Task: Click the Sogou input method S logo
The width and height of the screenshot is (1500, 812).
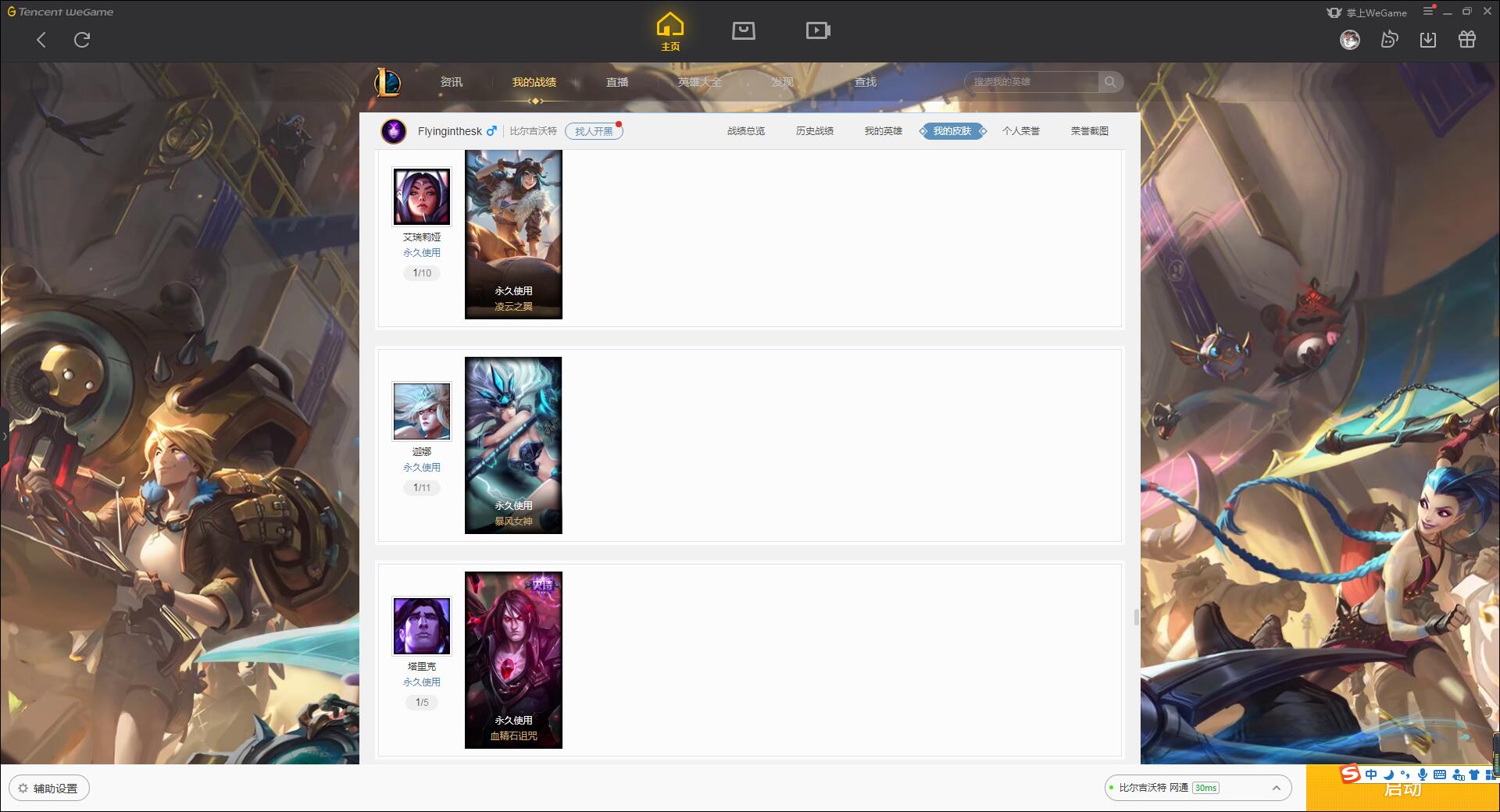Action: click(1350, 774)
